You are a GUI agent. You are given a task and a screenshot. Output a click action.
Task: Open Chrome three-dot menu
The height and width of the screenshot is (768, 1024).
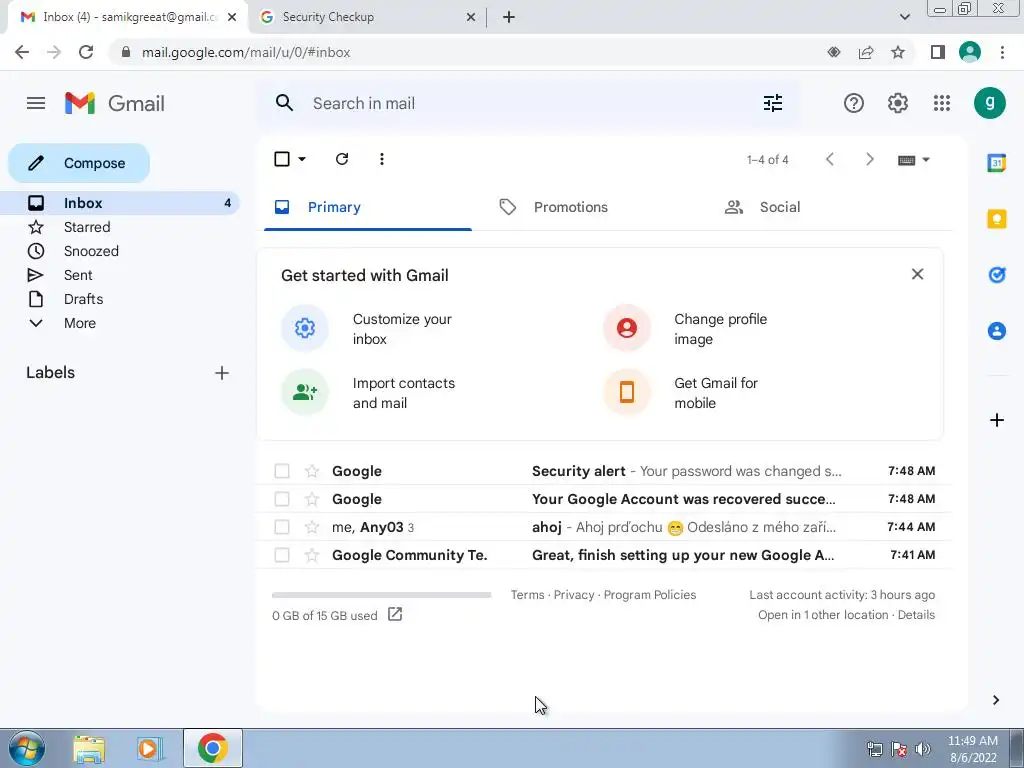tap(1002, 52)
